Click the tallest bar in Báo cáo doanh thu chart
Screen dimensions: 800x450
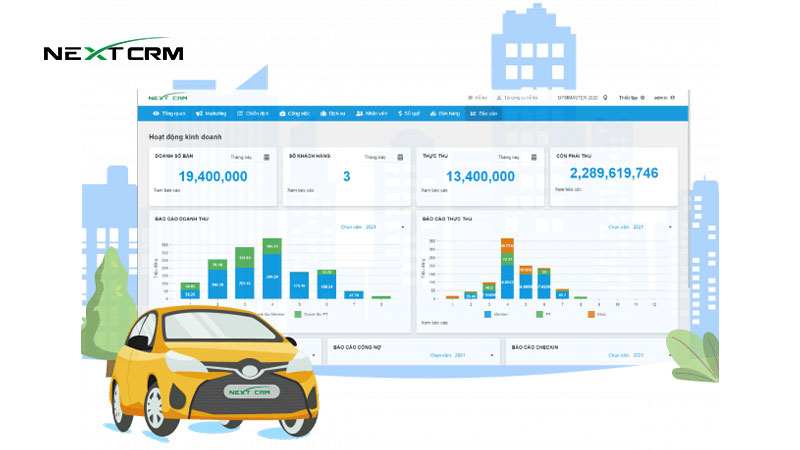click(271, 270)
